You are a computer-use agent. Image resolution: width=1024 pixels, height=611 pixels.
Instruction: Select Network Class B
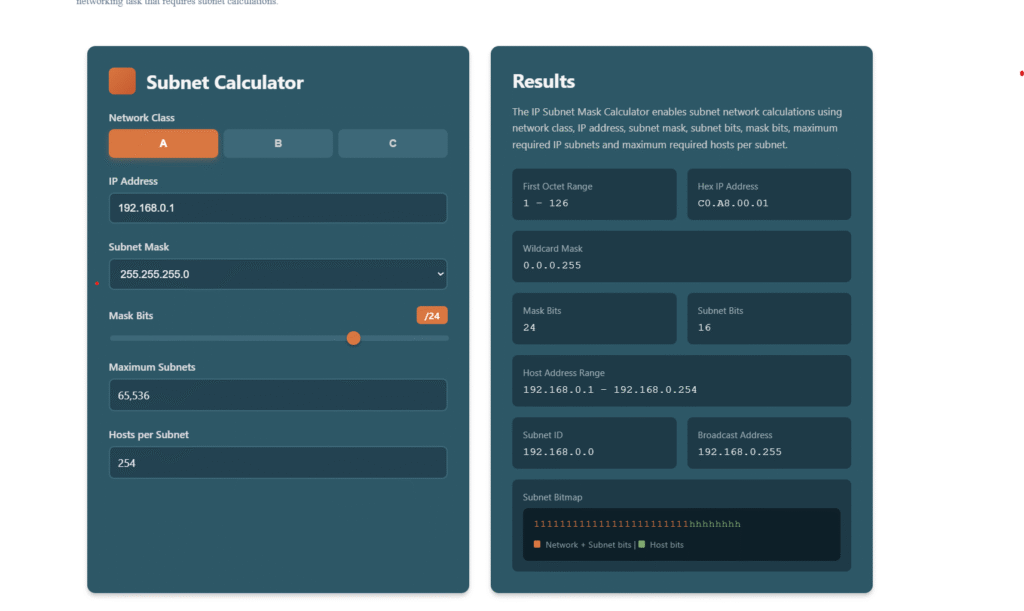tap(278, 143)
